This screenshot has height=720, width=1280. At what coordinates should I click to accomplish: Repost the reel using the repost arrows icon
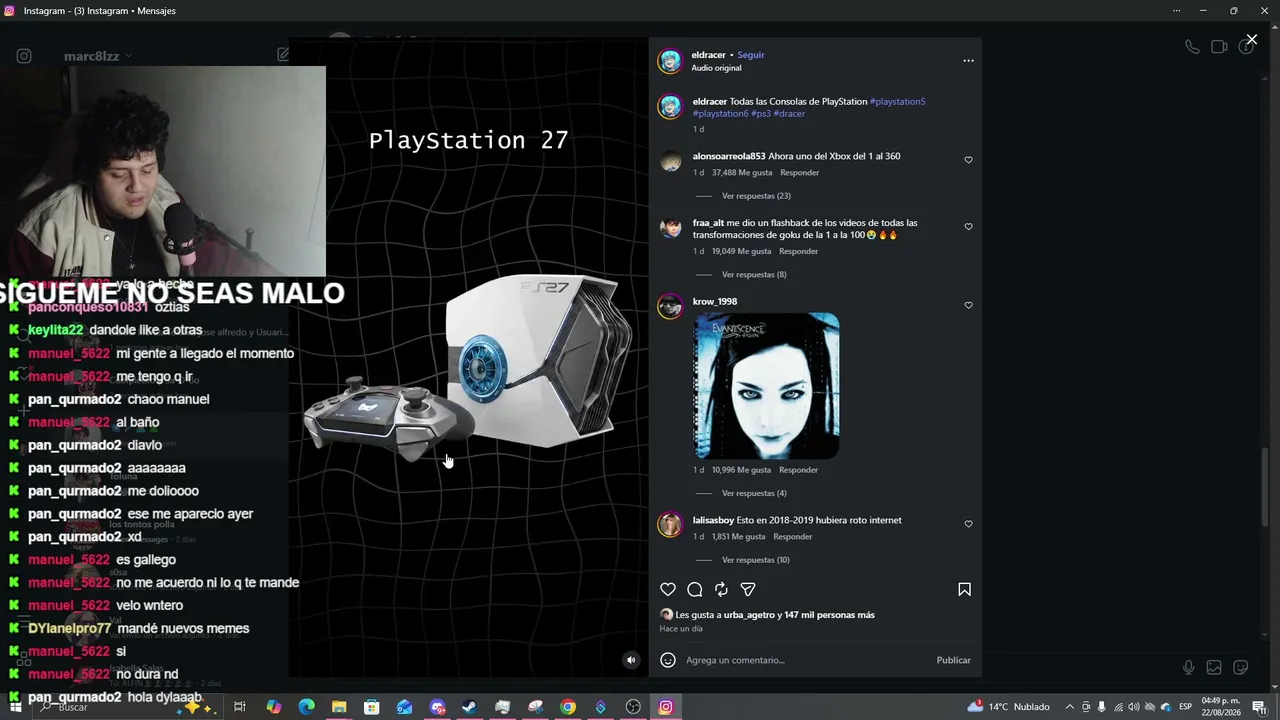[721, 590]
